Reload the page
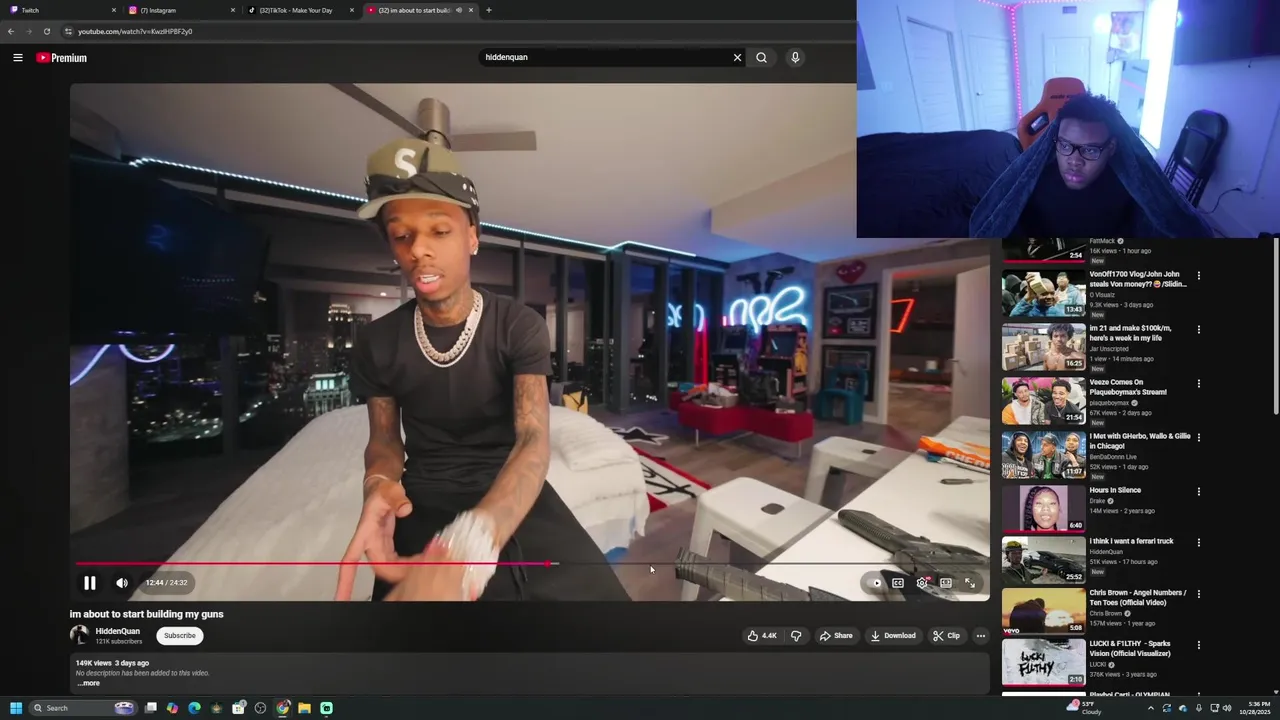The height and width of the screenshot is (720, 1280). coord(47,31)
